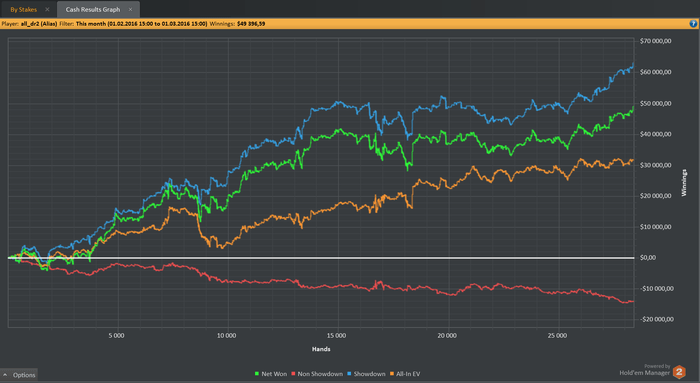700x383 pixels.
Task: Close the By Stakes tab
Action: (47, 9)
